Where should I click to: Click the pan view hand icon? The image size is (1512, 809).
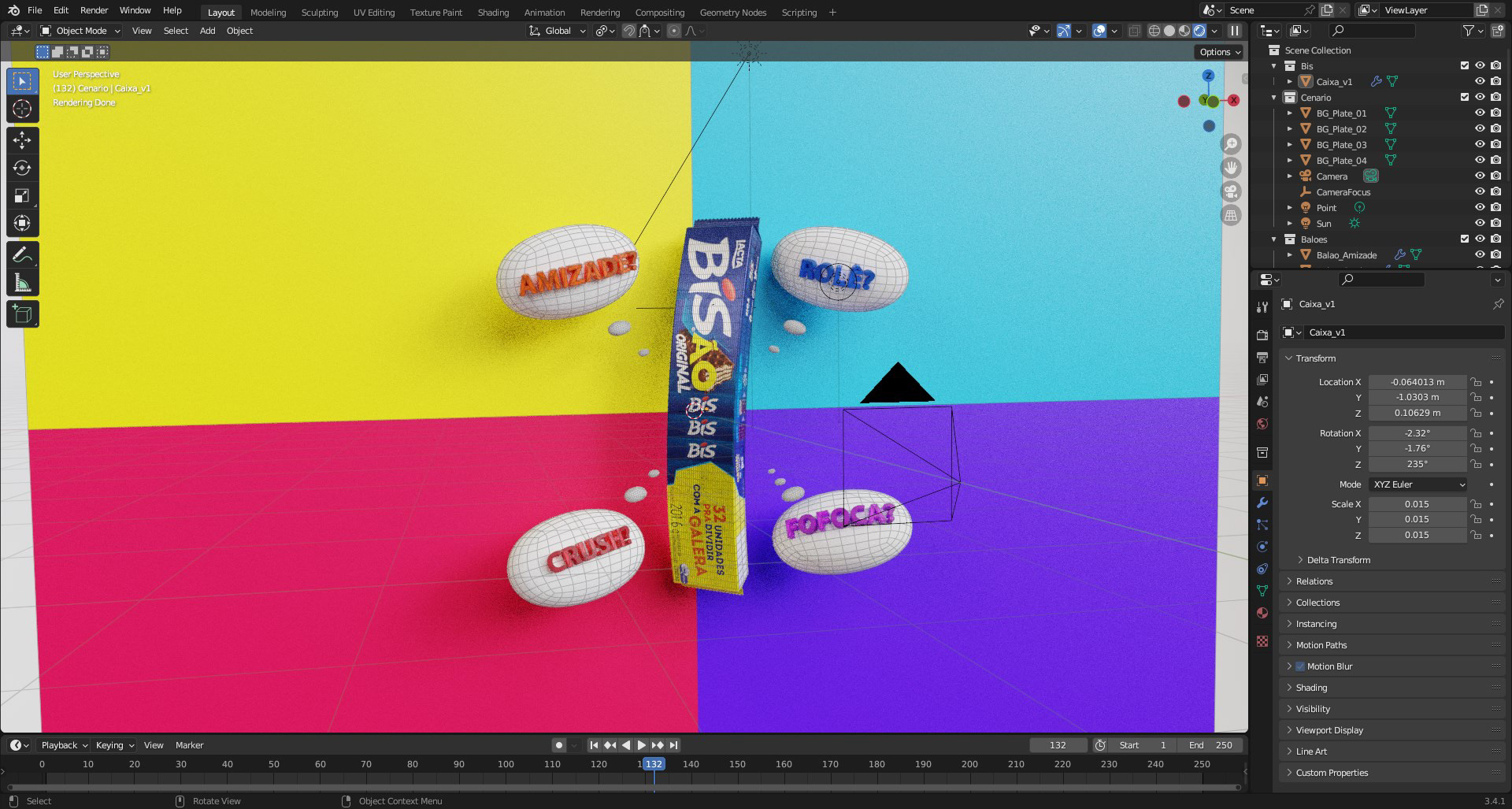[1231, 168]
